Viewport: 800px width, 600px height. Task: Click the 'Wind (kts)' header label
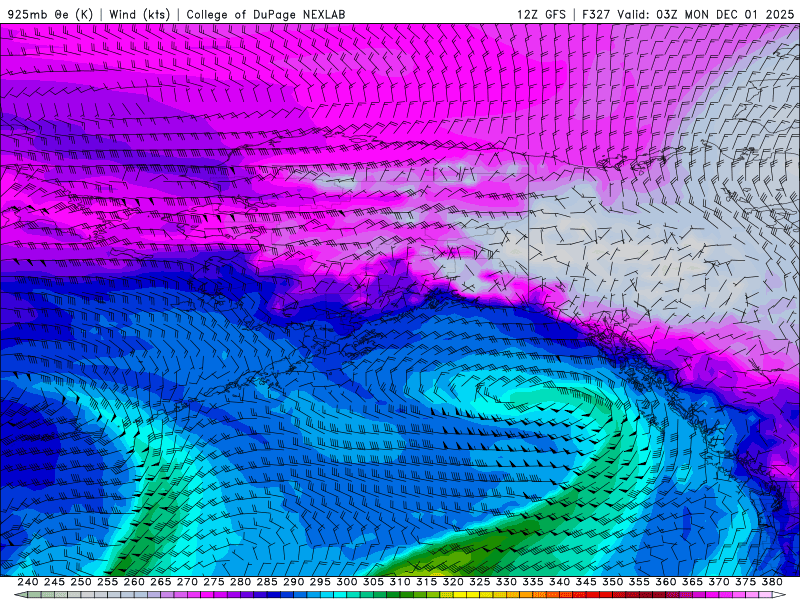coord(139,14)
